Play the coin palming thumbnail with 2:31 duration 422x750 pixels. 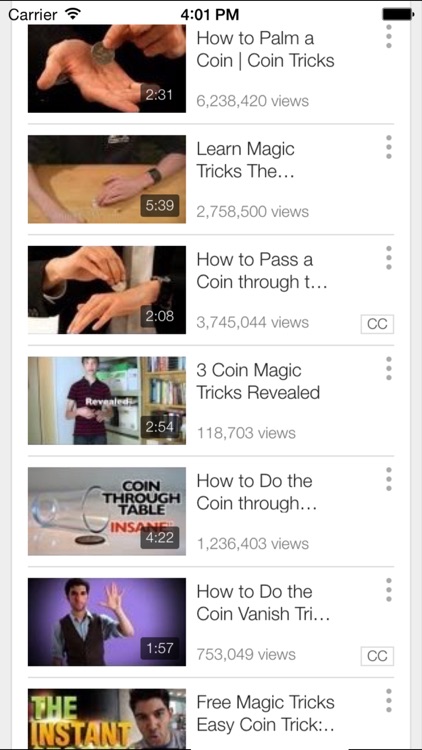pyautogui.click(x=107, y=68)
